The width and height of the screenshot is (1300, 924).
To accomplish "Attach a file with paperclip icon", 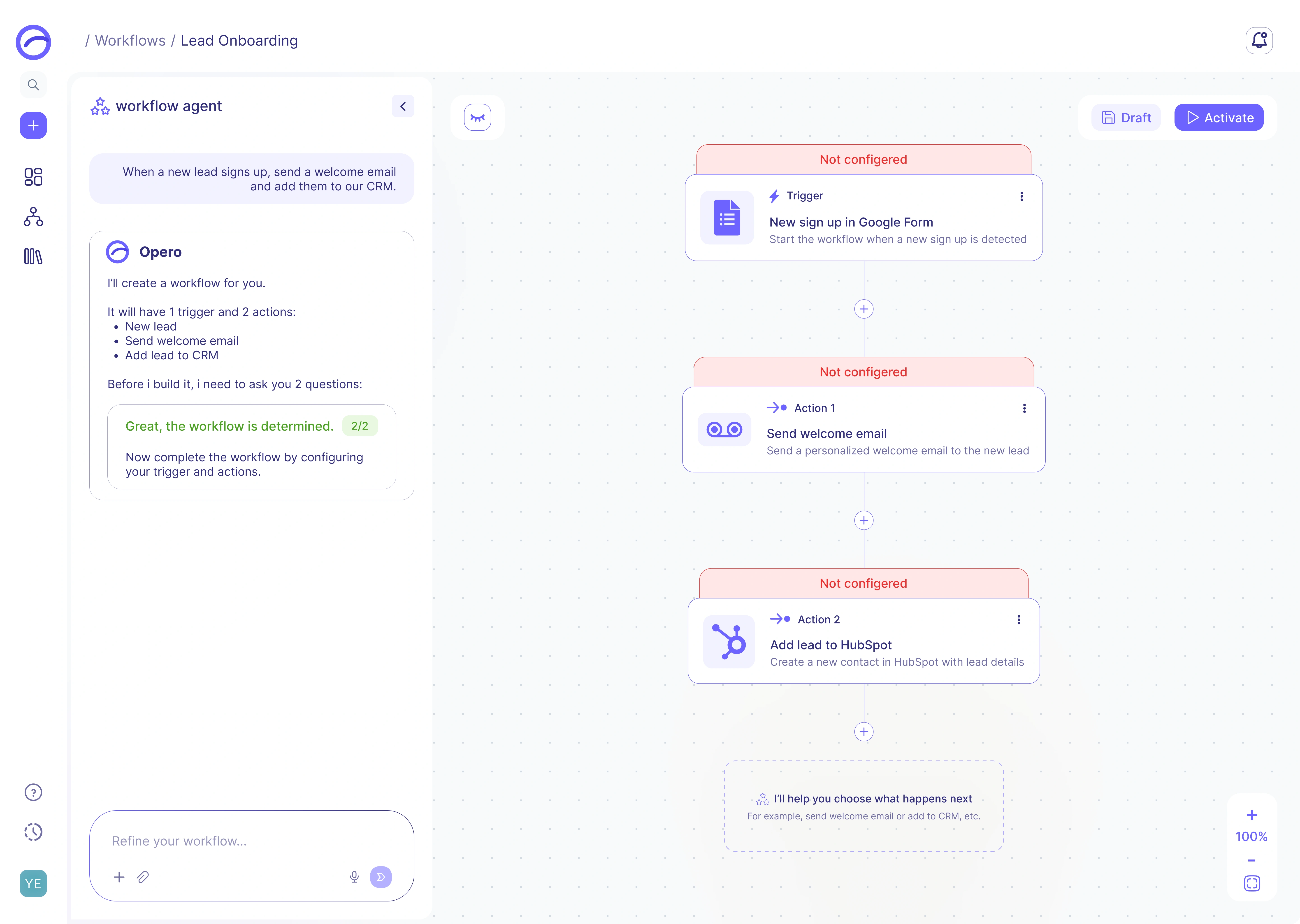I will pos(143,877).
